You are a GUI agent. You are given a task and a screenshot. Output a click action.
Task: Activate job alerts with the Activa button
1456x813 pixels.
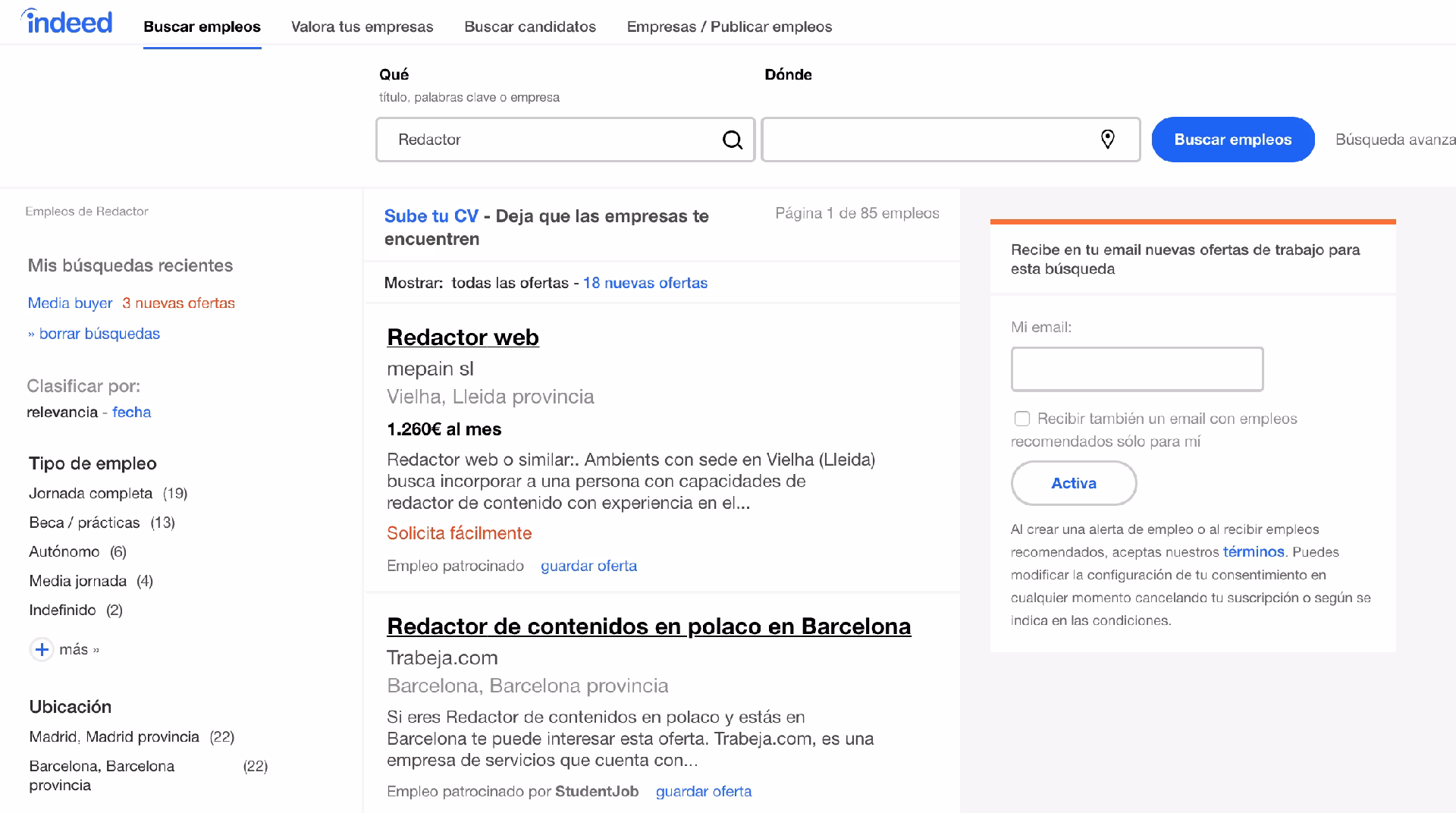pos(1073,483)
